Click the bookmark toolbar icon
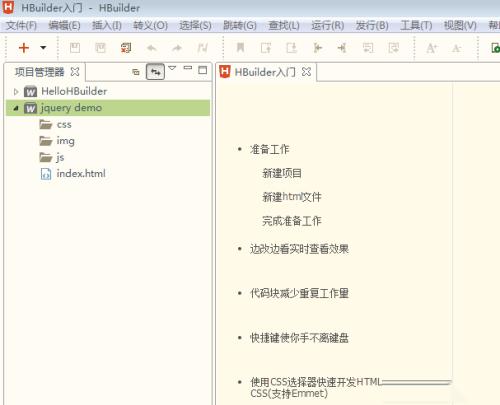Viewport: 500px width, 405px height. click(x=240, y=48)
